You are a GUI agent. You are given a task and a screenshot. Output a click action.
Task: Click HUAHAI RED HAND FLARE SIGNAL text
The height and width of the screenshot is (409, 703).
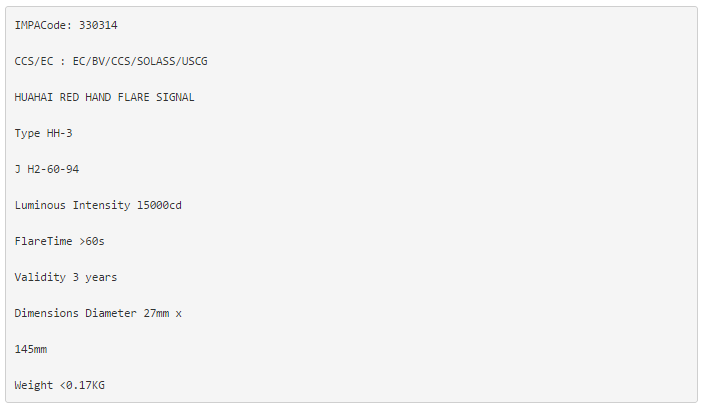104,97
